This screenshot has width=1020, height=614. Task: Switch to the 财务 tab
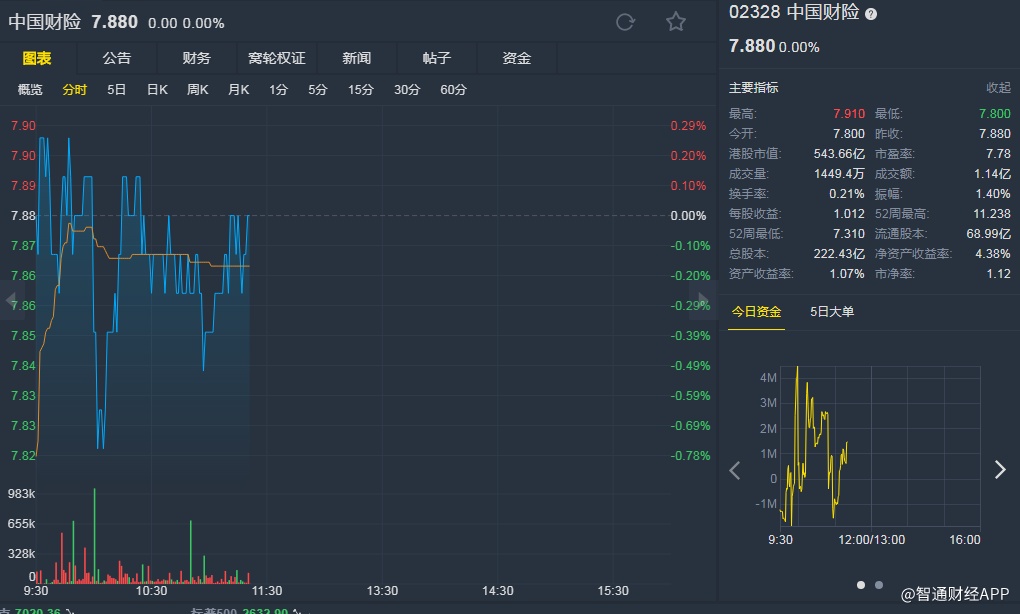pos(197,58)
